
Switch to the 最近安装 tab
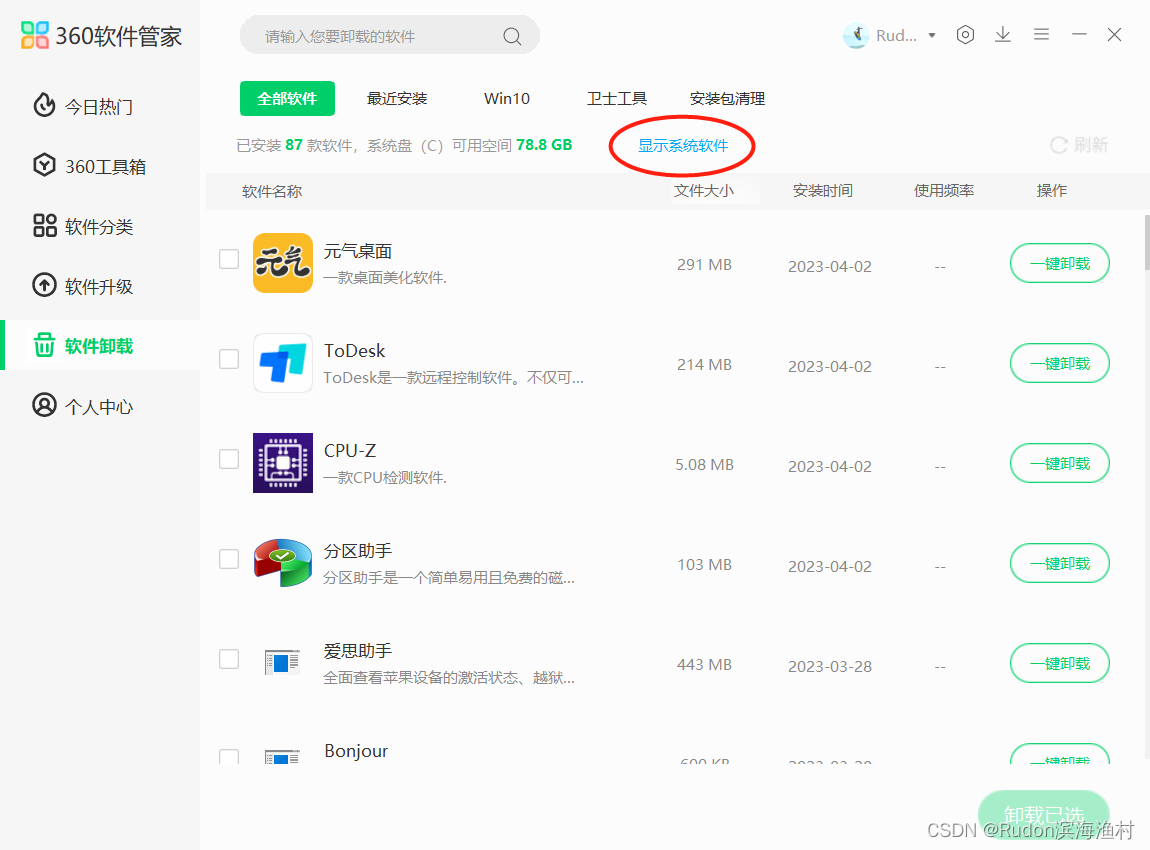(397, 98)
